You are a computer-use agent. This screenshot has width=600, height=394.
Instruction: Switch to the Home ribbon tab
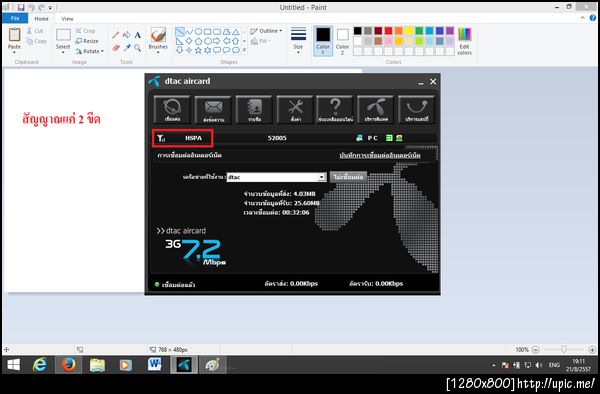(x=41, y=18)
